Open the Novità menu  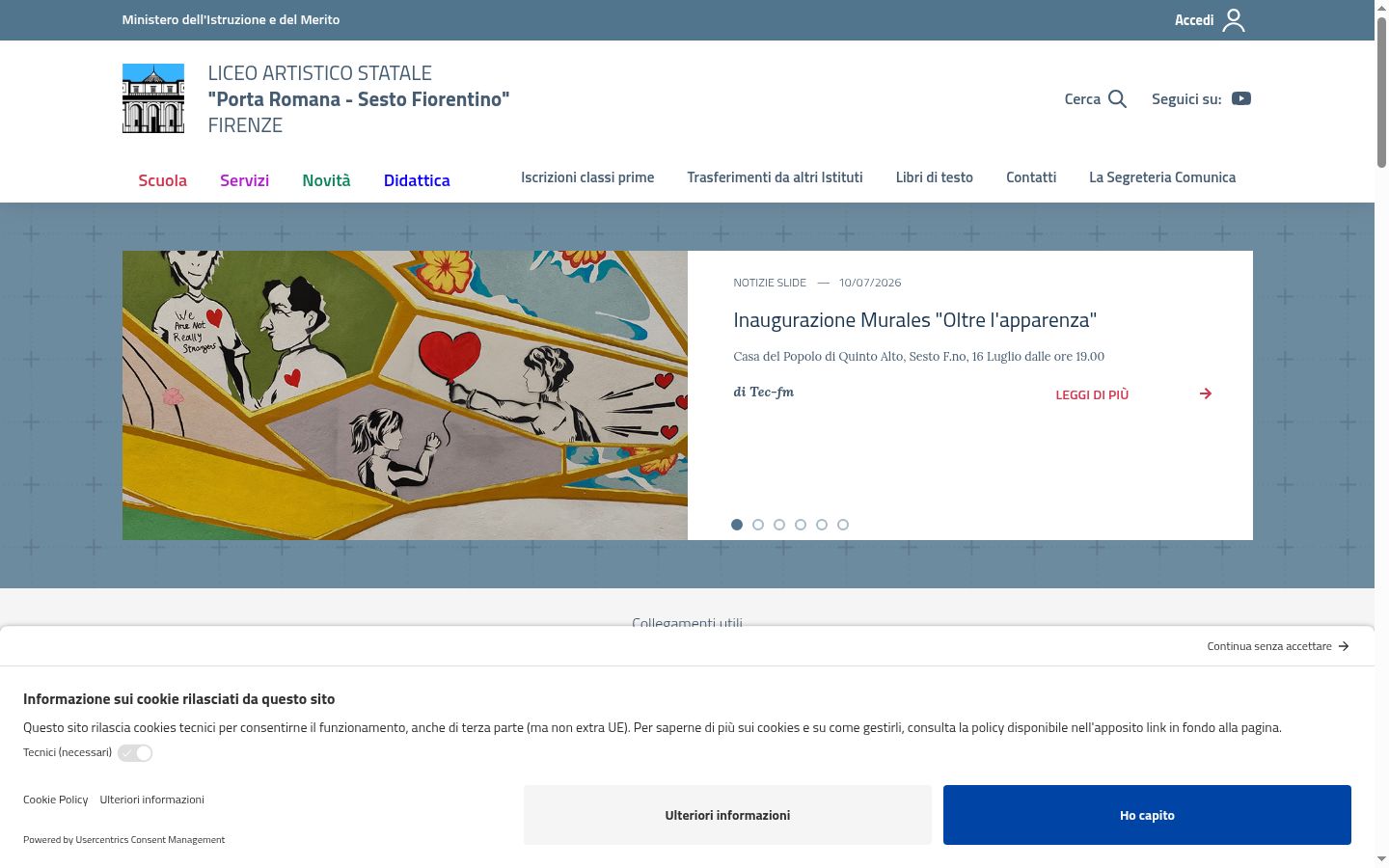(326, 180)
